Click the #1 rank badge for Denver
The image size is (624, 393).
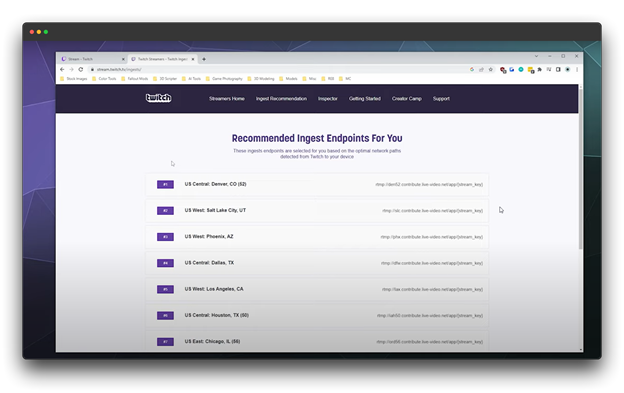point(165,185)
